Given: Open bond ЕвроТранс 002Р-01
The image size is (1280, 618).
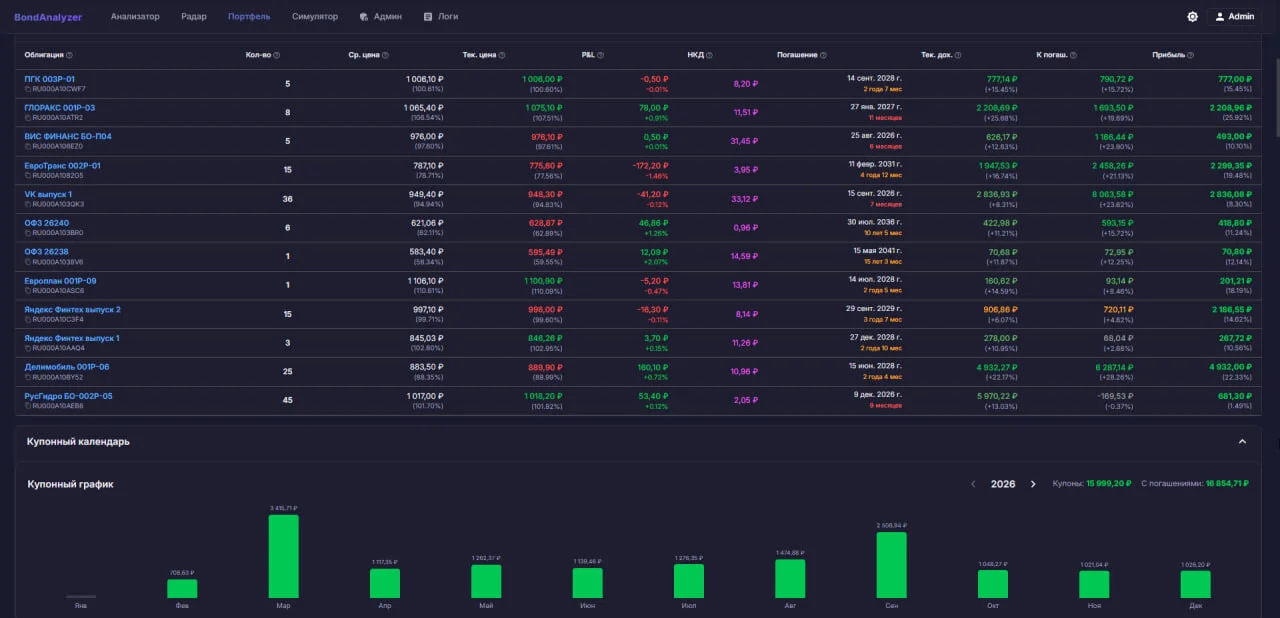Looking at the screenshot, I should coord(62,166).
